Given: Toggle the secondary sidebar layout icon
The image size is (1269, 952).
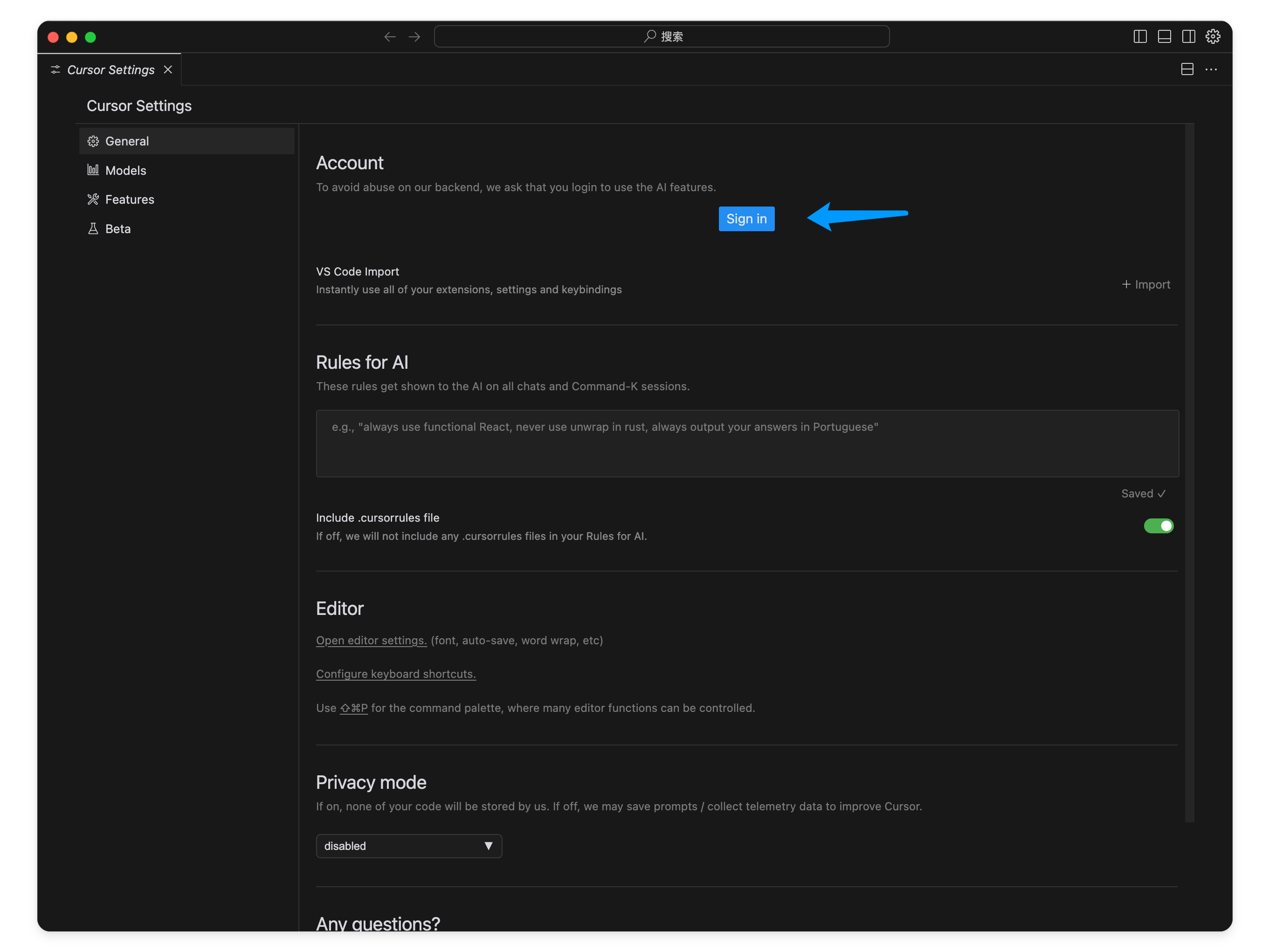Looking at the screenshot, I should [1188, 37].
